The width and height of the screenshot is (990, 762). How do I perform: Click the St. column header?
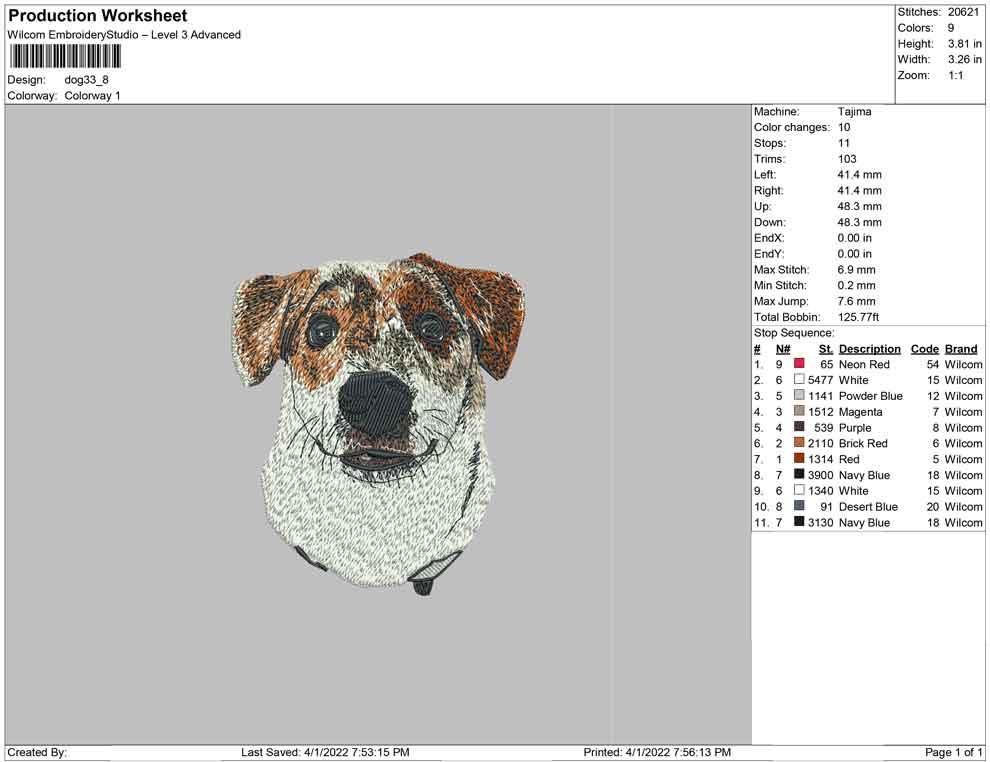pos(825,349)
